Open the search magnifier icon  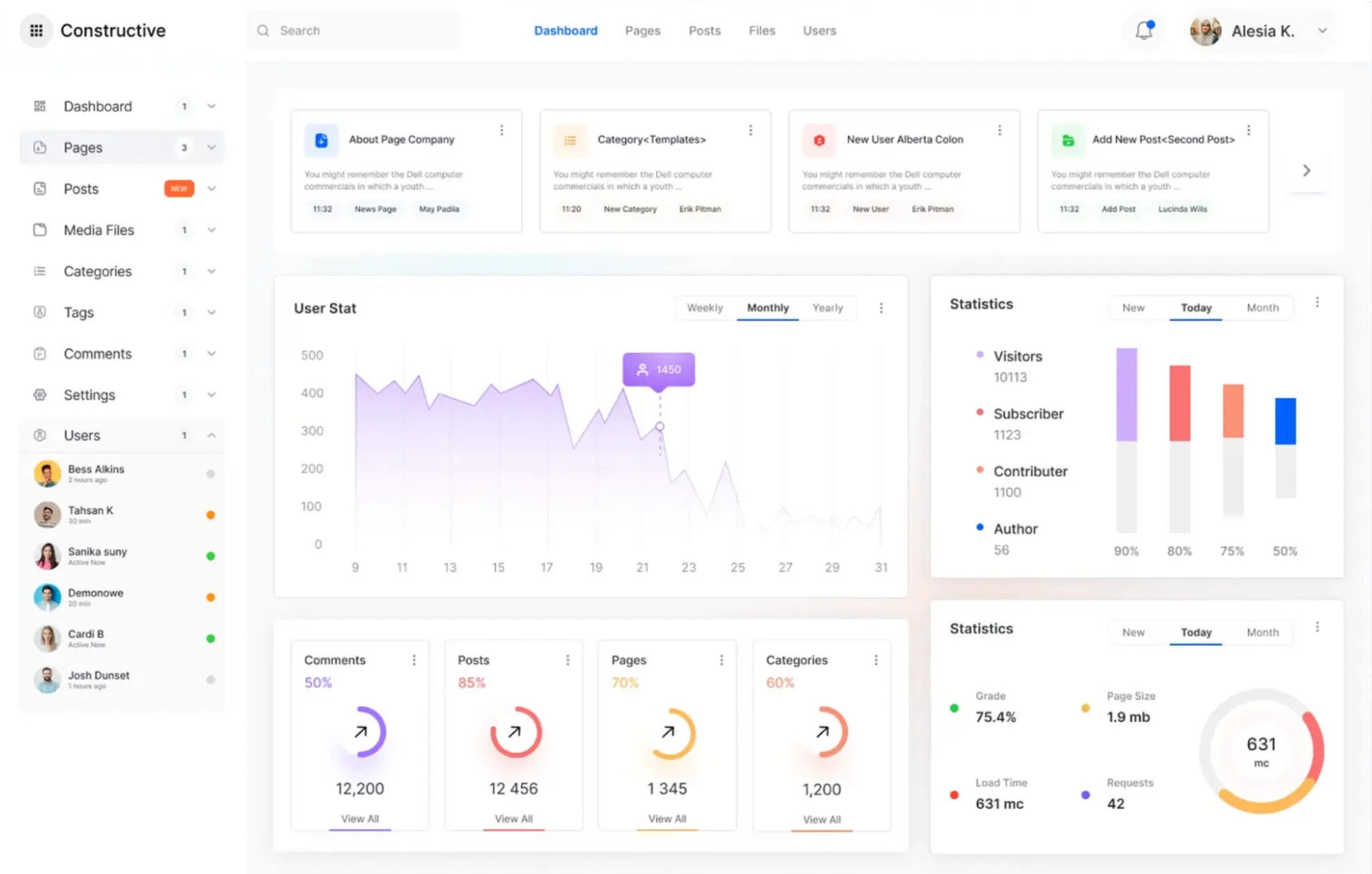[x=263, y=30]
